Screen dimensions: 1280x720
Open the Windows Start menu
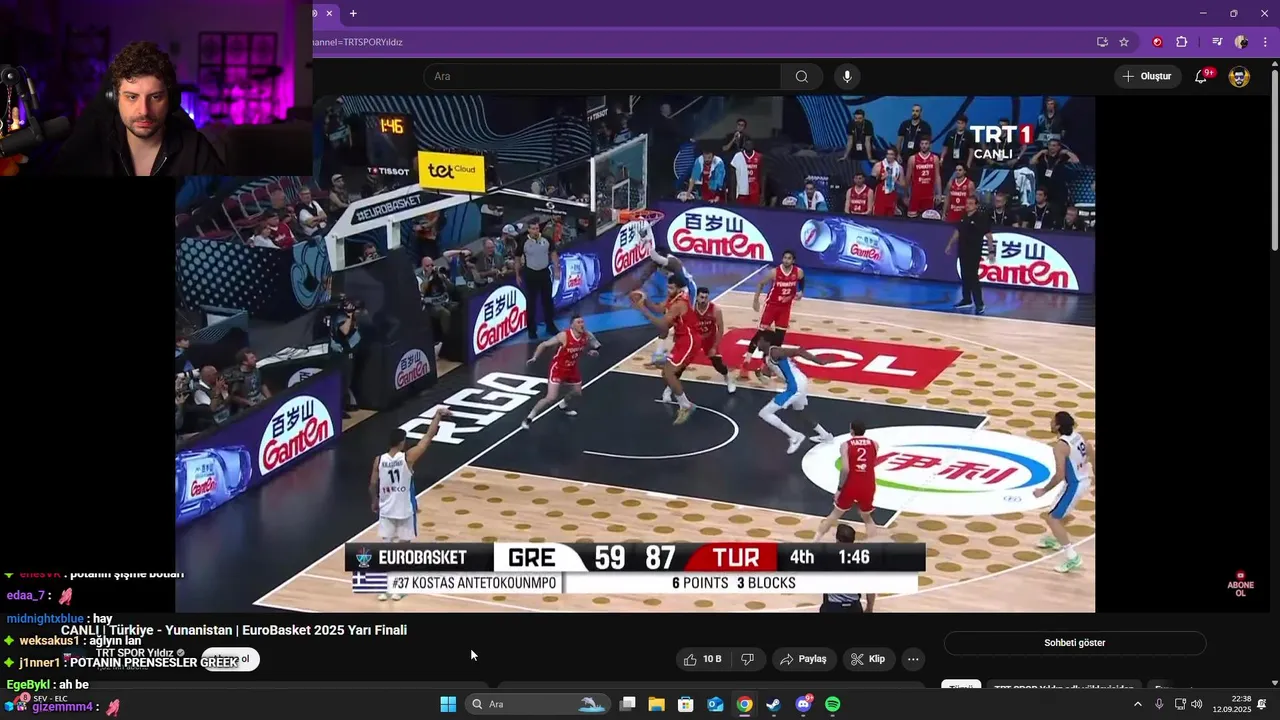pos(448,704)
